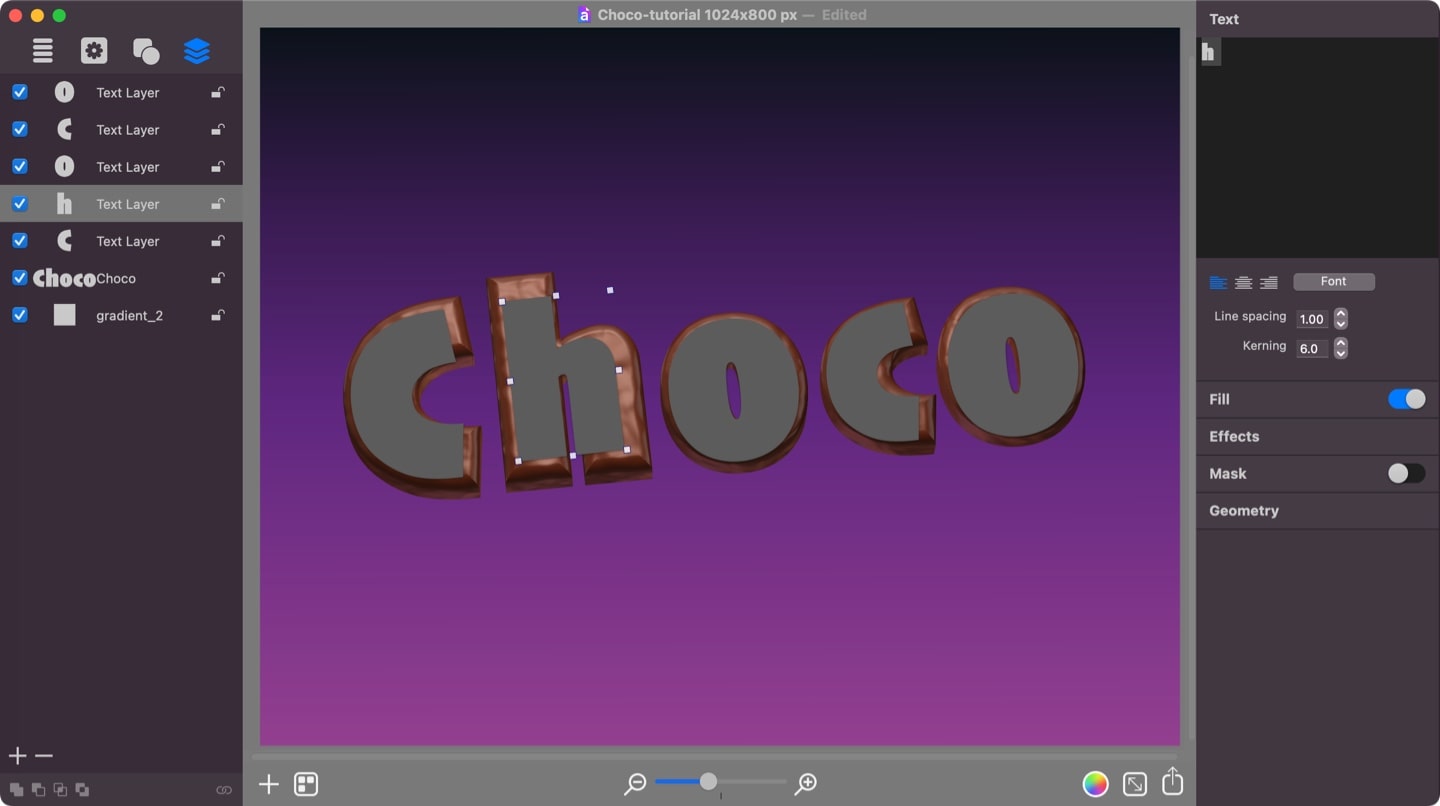Click the canvas resize icon near bottom right
The width and height of the screenshot is (1440, 806).
point(1134,784)
